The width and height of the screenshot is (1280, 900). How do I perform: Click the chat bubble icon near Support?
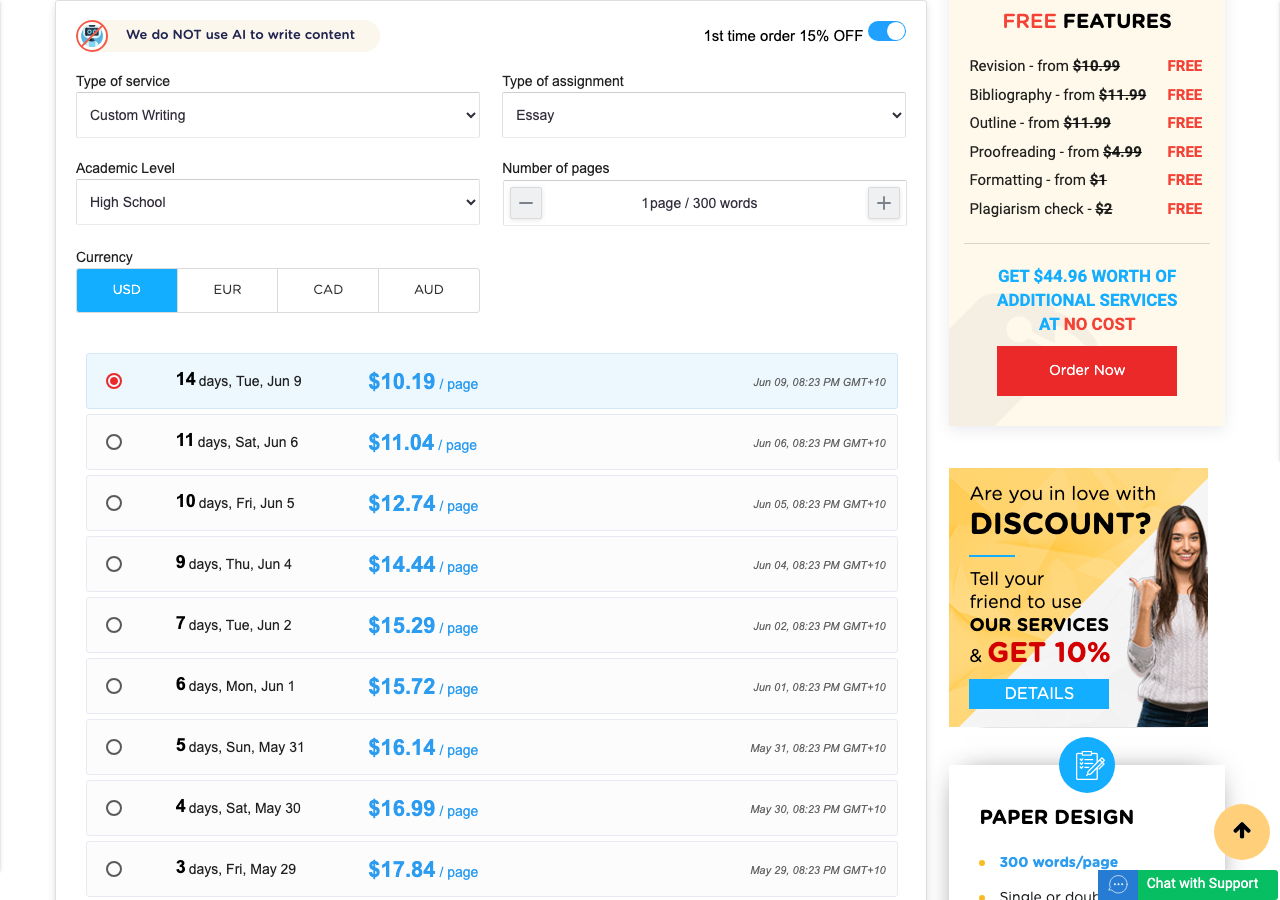coord(1119,884)
